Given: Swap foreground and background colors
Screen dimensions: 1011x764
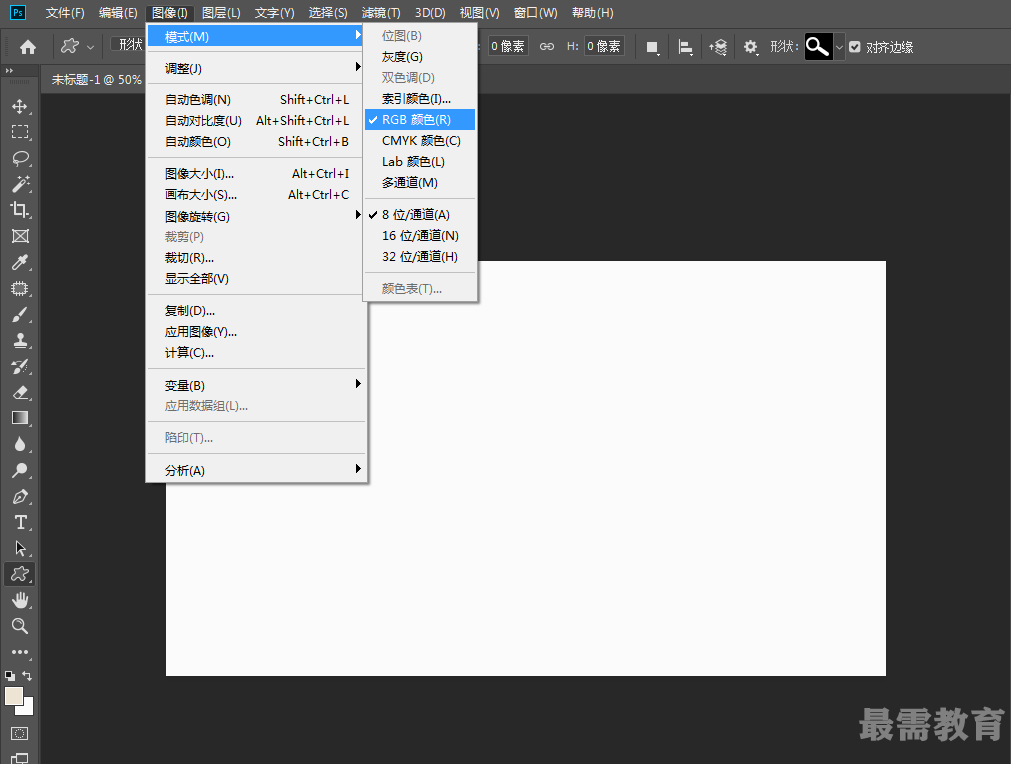Looking at the screenshot, I should [27, 676].
